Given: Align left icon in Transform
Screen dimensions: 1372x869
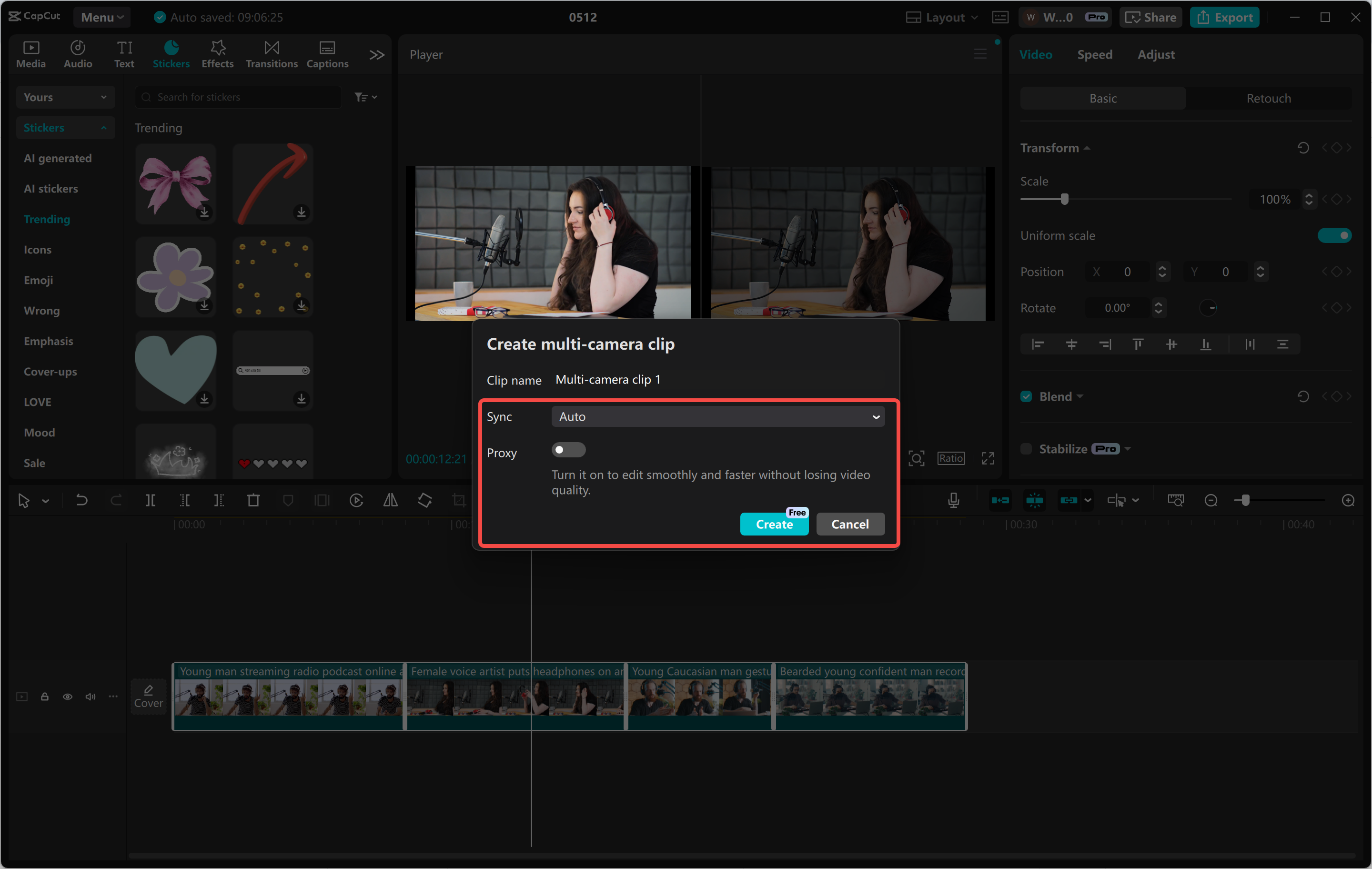Looking at the screenshot, I should tap(1038, 344).
